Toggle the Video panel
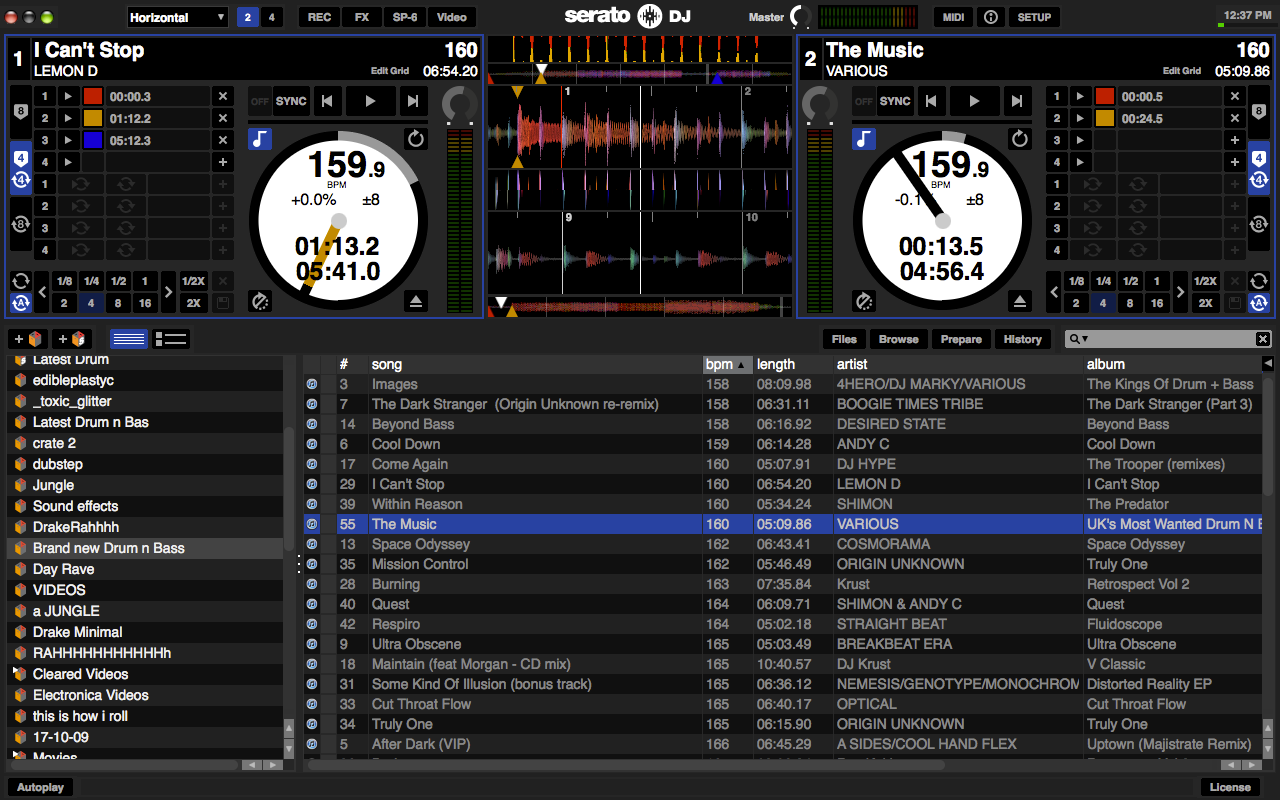The width and height of the screenshot is (1280, 800). pos(452,17)
